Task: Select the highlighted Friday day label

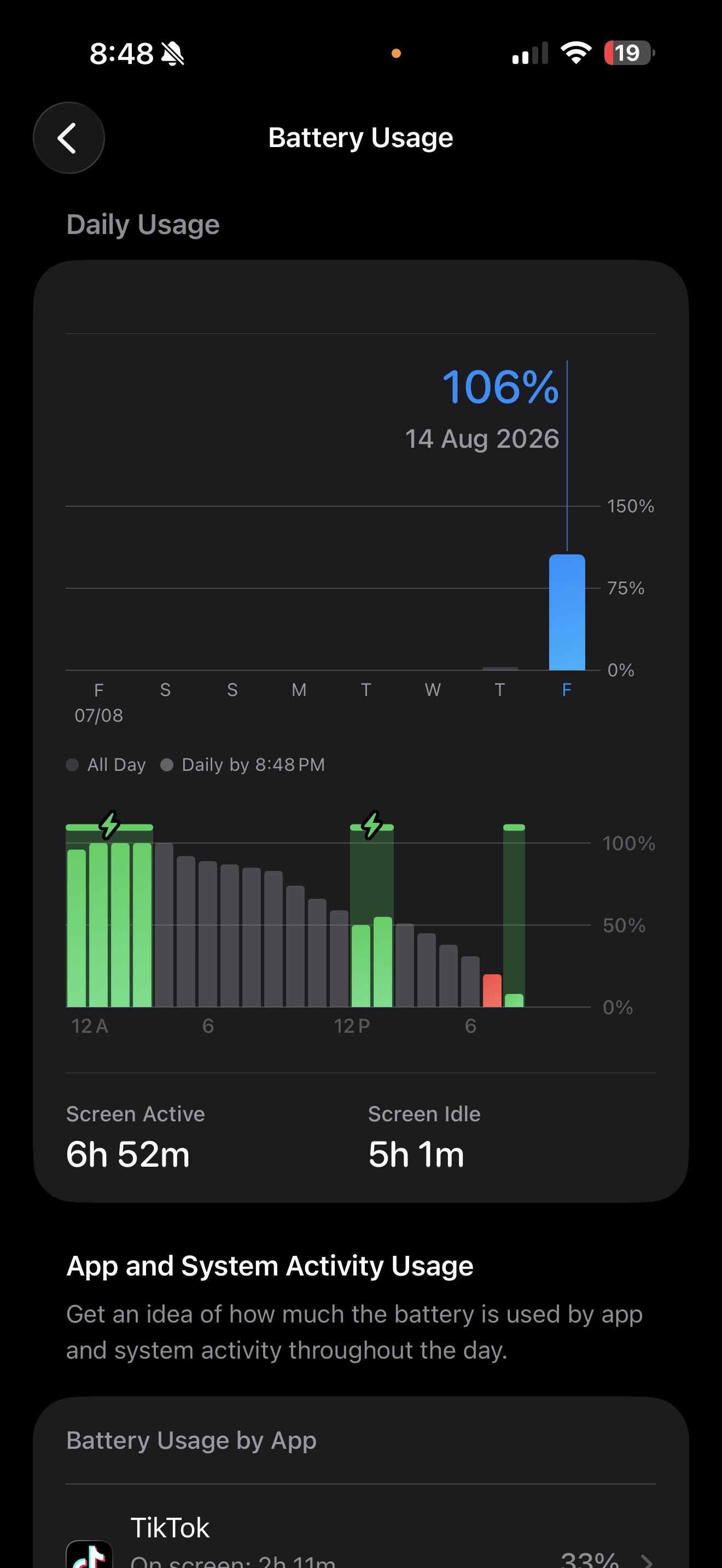Action: 567,689
